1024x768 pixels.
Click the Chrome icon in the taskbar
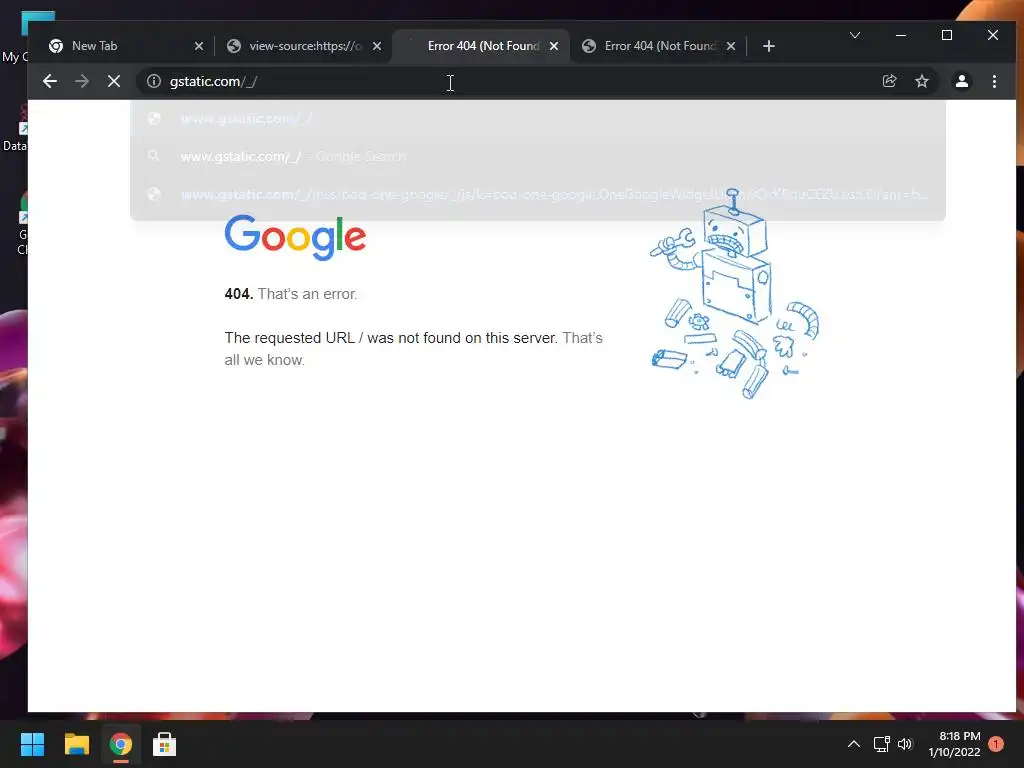pos(120,744)
